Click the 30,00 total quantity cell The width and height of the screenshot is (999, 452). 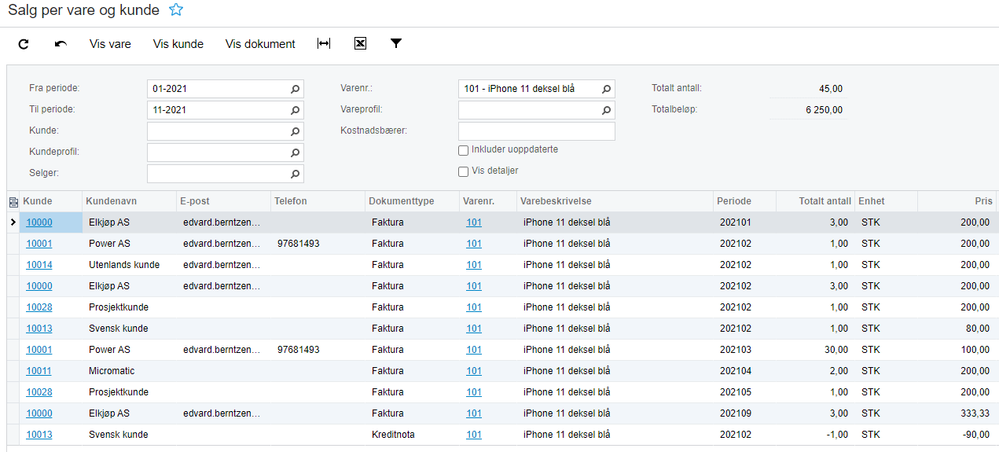tap(816, 349)
